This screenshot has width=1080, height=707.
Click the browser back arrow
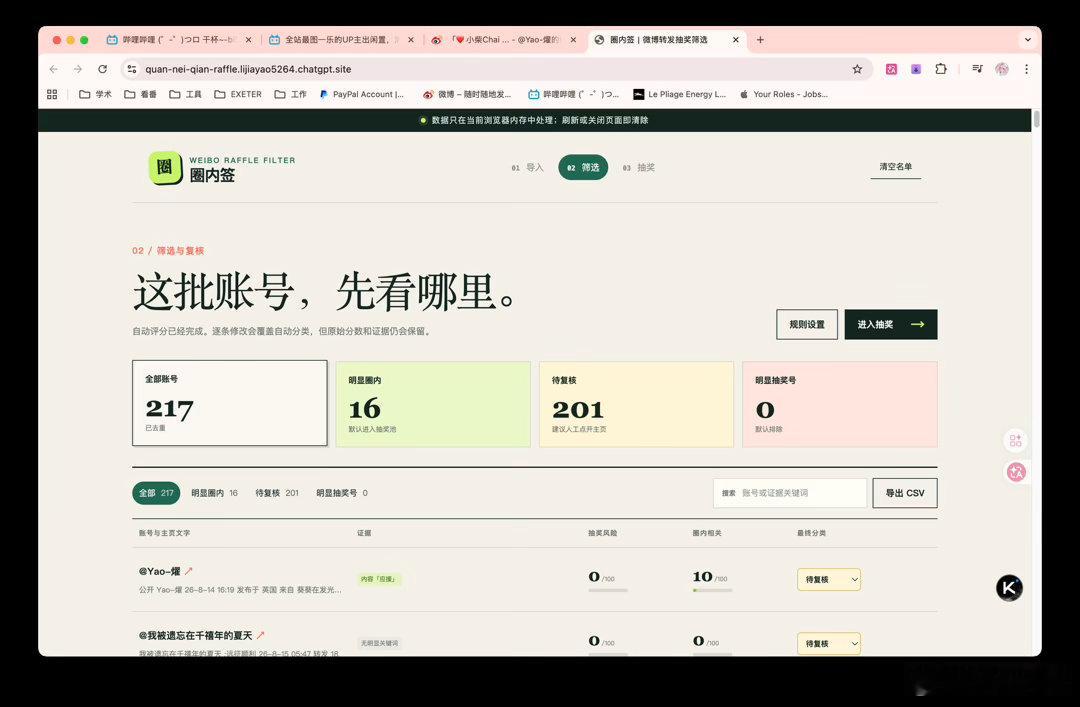[x=54, y=69]
